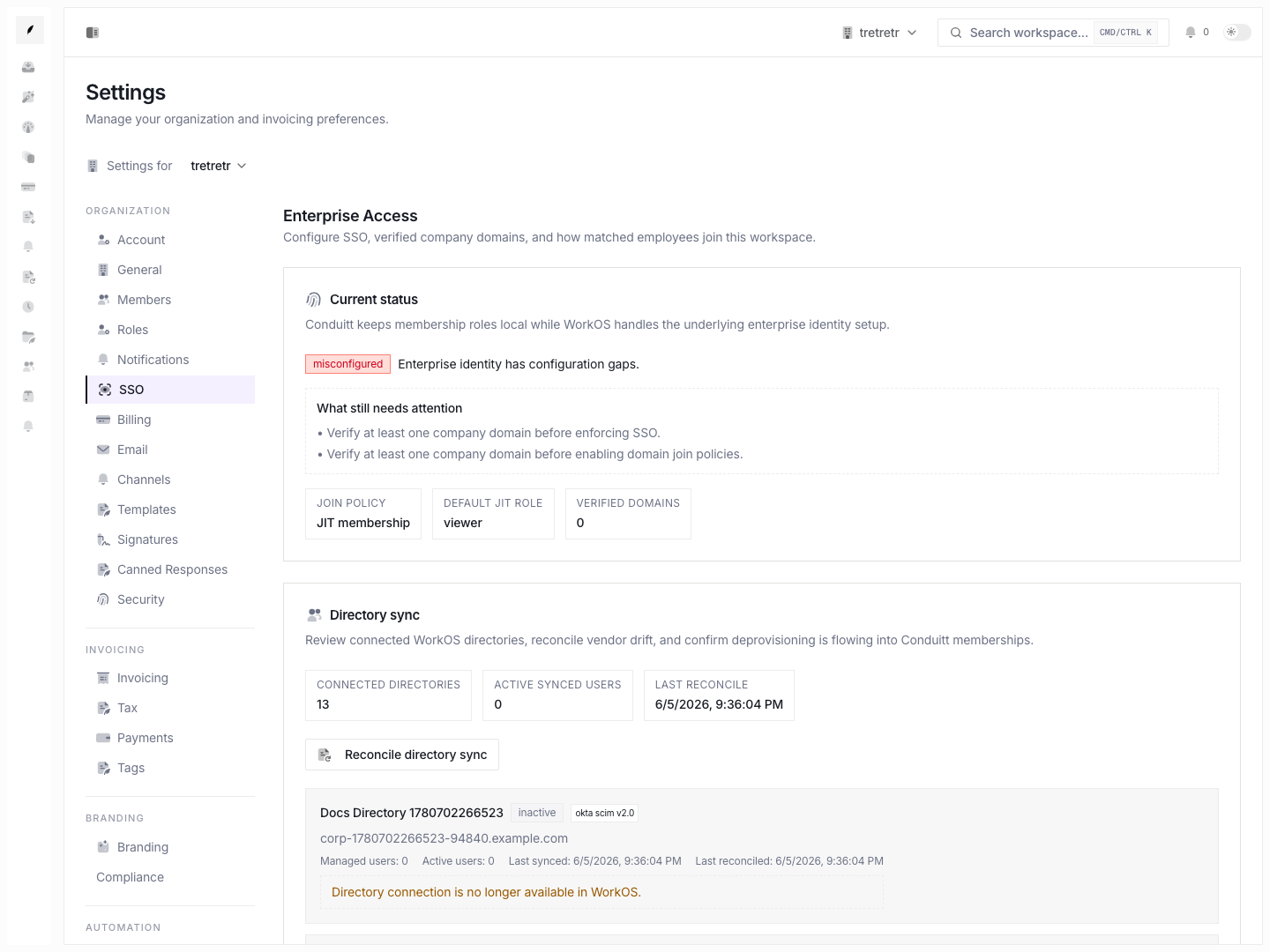This screenshot has height=952, width=1270.
Task: Click the stacked copies icon in left rail
Action: point(28,157)
